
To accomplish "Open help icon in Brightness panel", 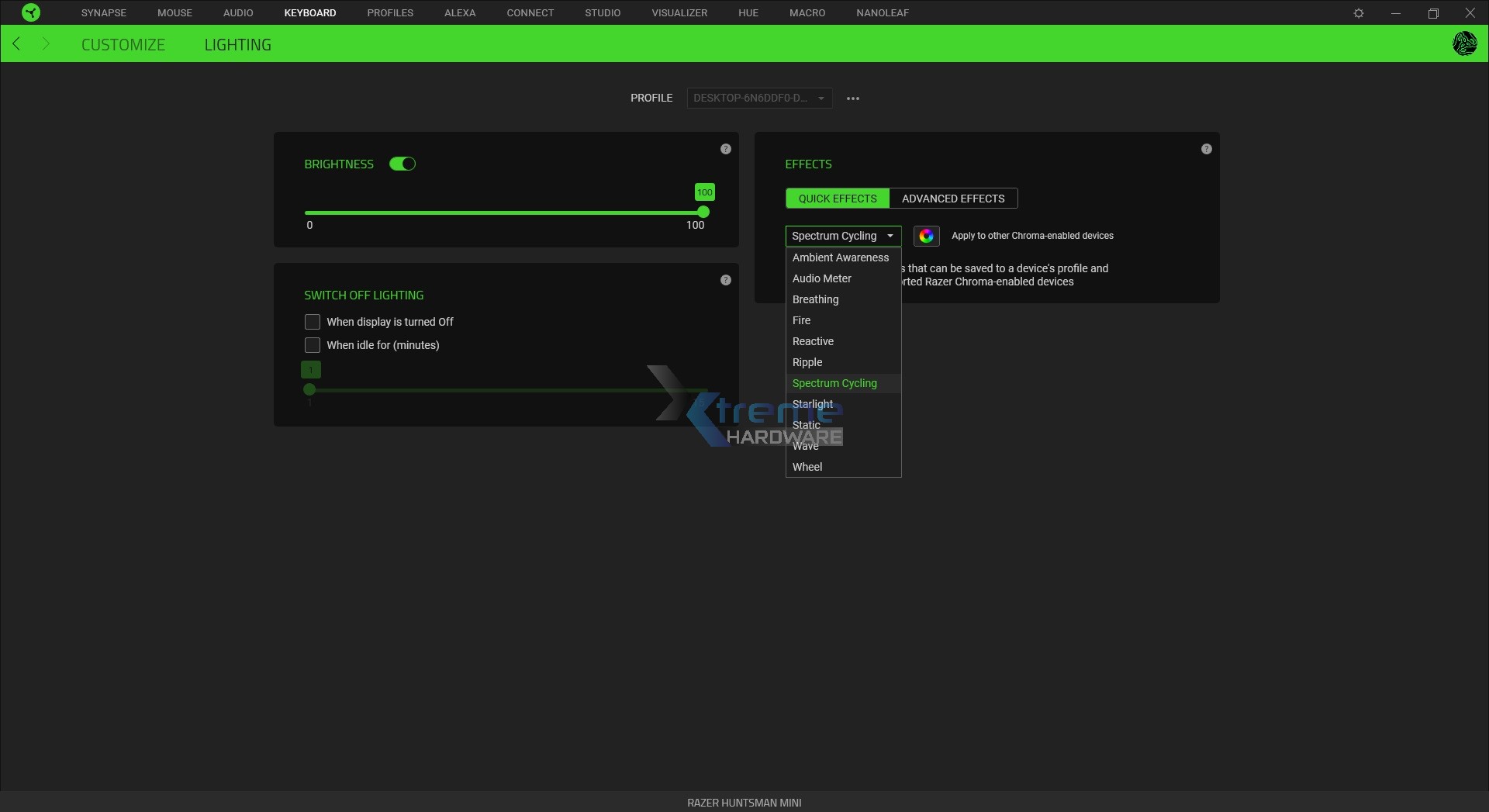I will [725, 149].
